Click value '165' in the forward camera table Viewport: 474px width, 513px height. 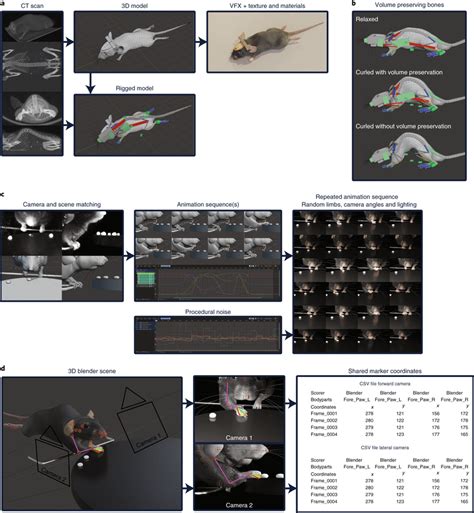[464, 434]
